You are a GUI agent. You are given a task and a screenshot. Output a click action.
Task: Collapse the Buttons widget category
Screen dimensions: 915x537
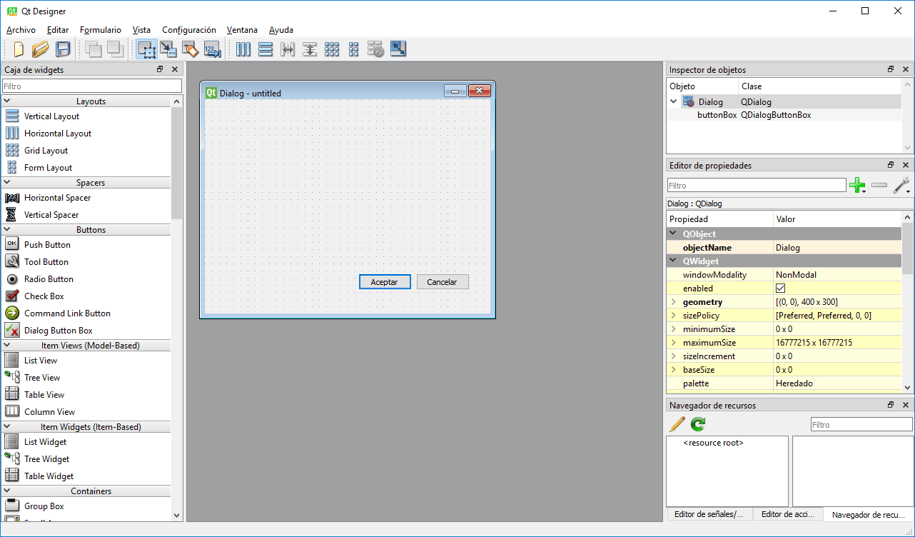pos(7,230)
